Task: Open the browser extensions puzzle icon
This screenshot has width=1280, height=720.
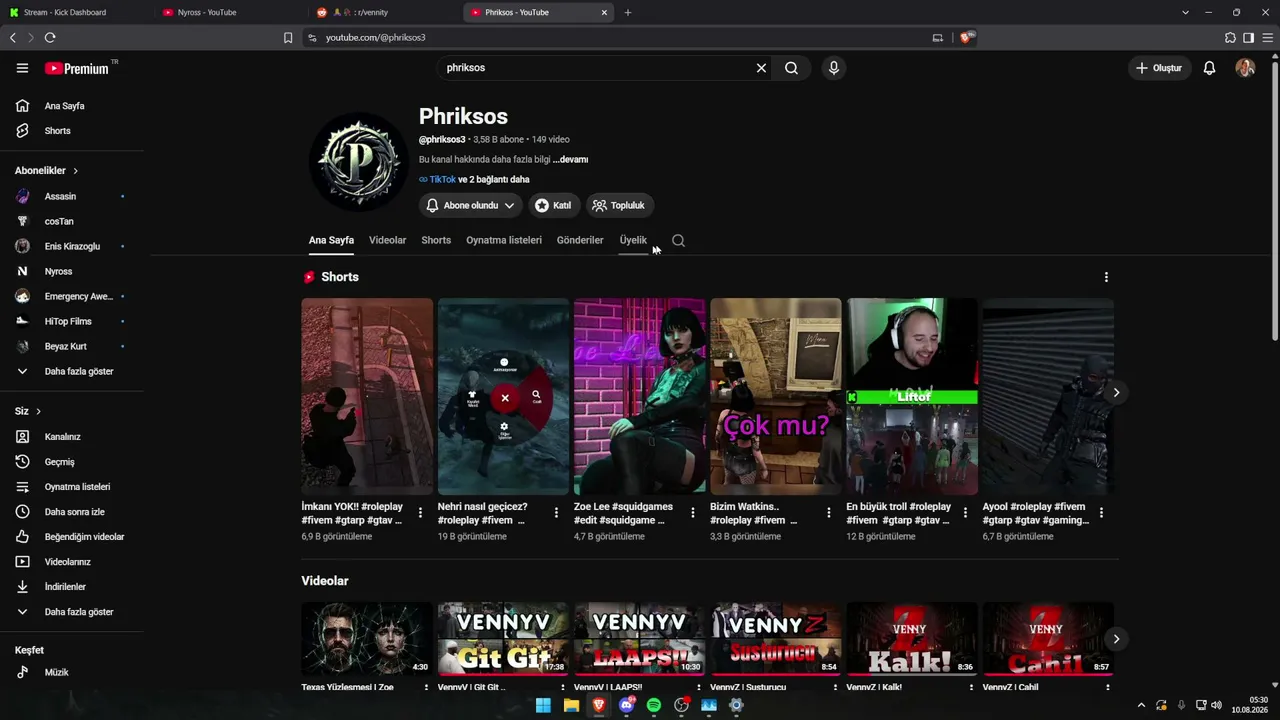Action: (1230, 37)
